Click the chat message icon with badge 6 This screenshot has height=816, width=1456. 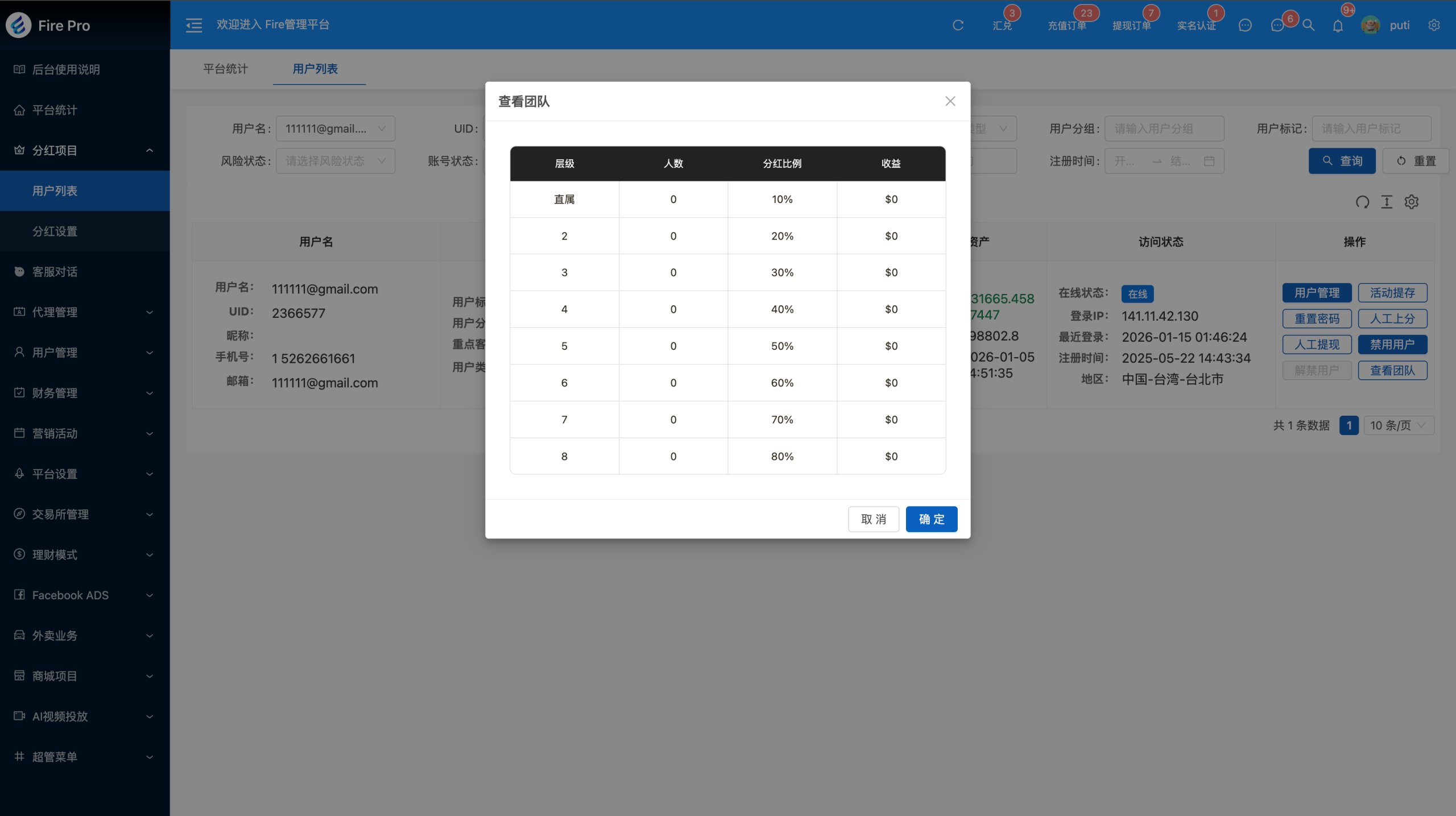tap(1277, 25)
